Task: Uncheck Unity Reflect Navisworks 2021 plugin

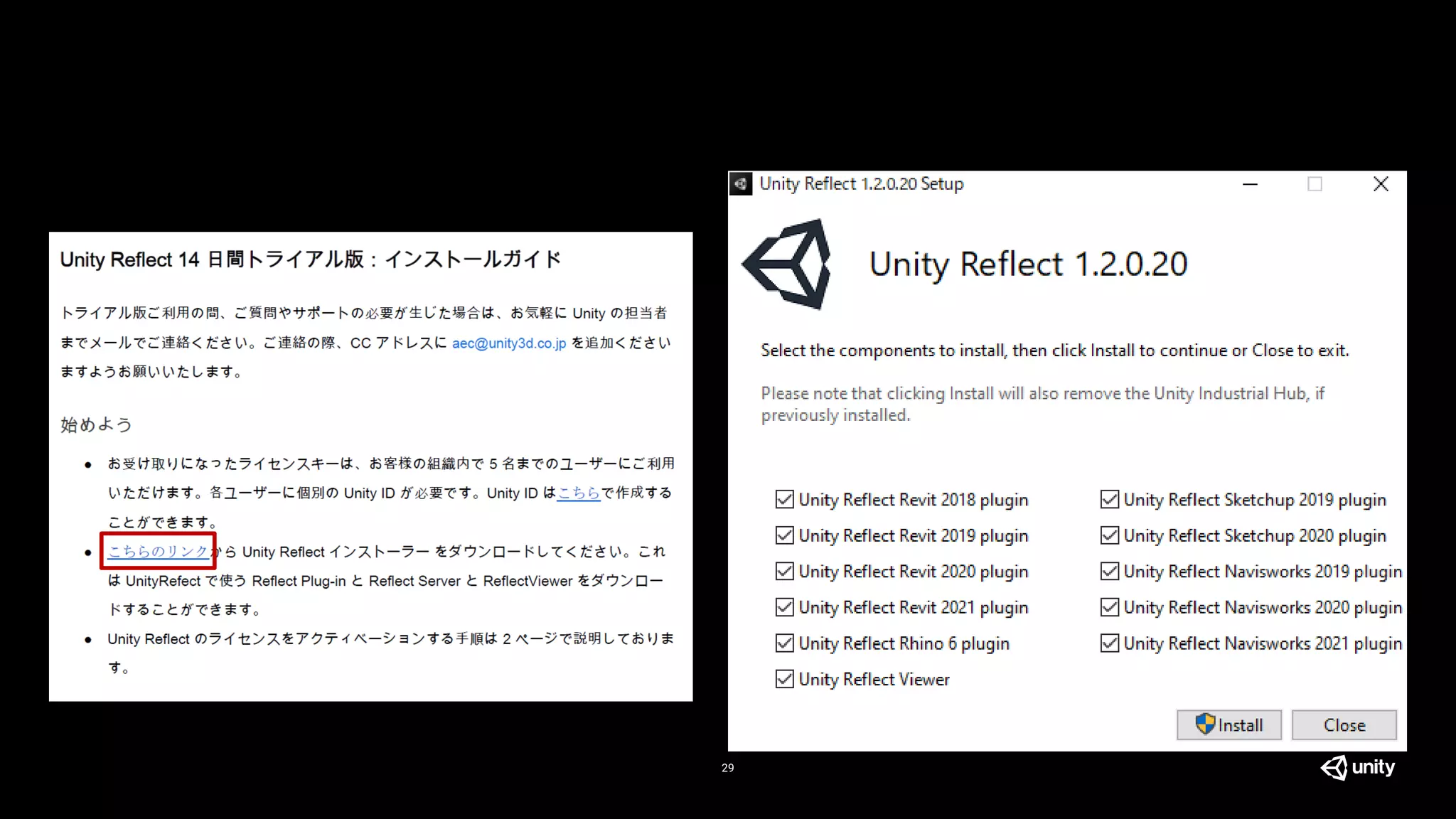Action: 1109,643
